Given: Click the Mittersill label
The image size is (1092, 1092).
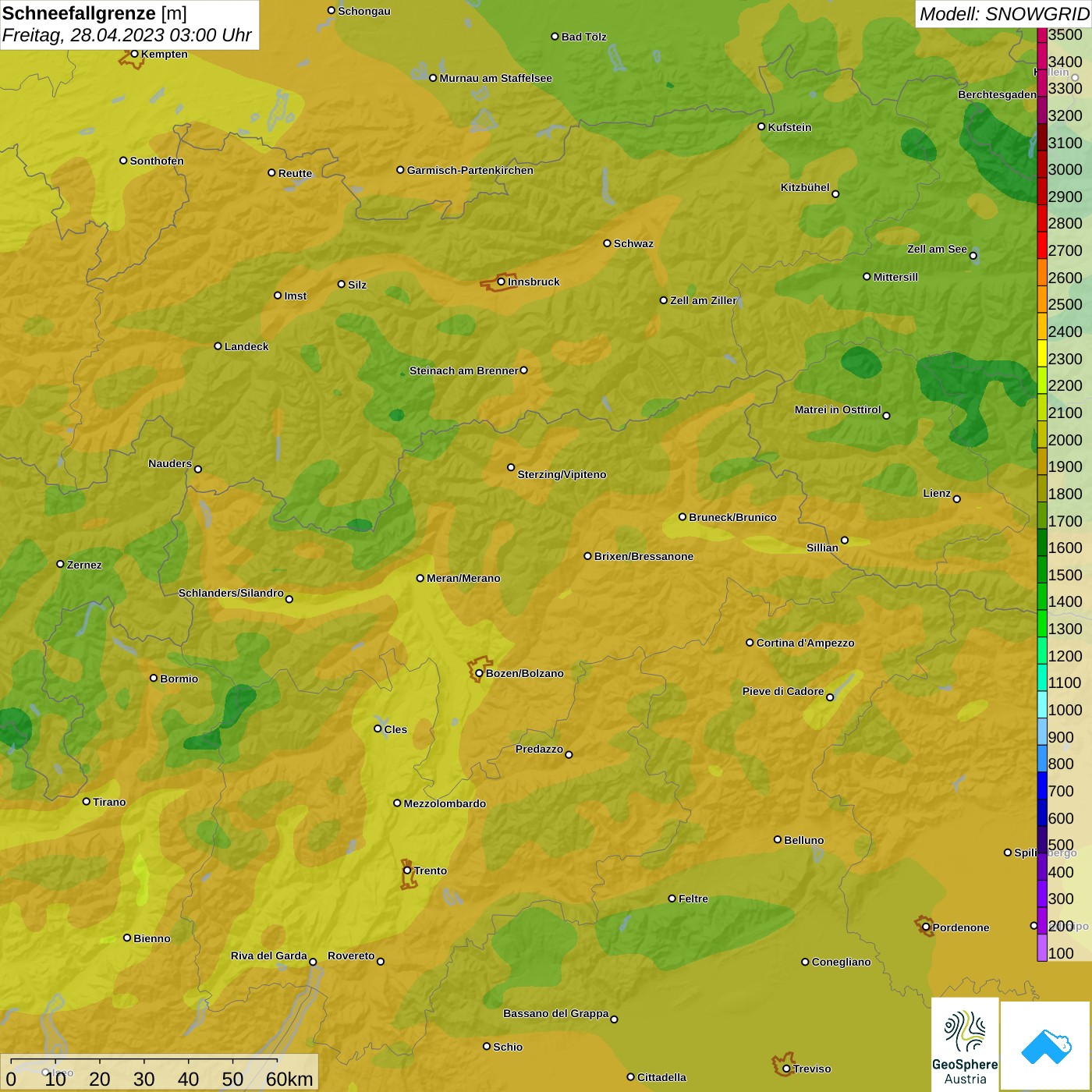Looking at the screenshot, I should point(895,277).
